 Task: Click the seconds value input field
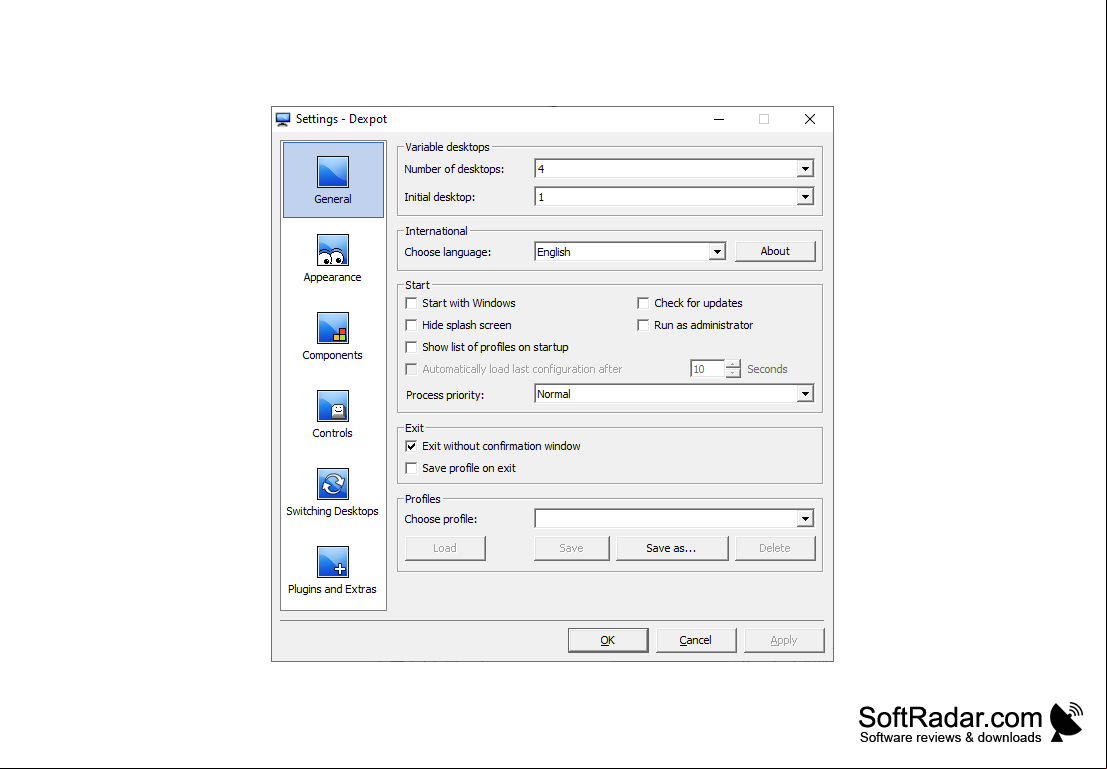(x=707, y=369)
